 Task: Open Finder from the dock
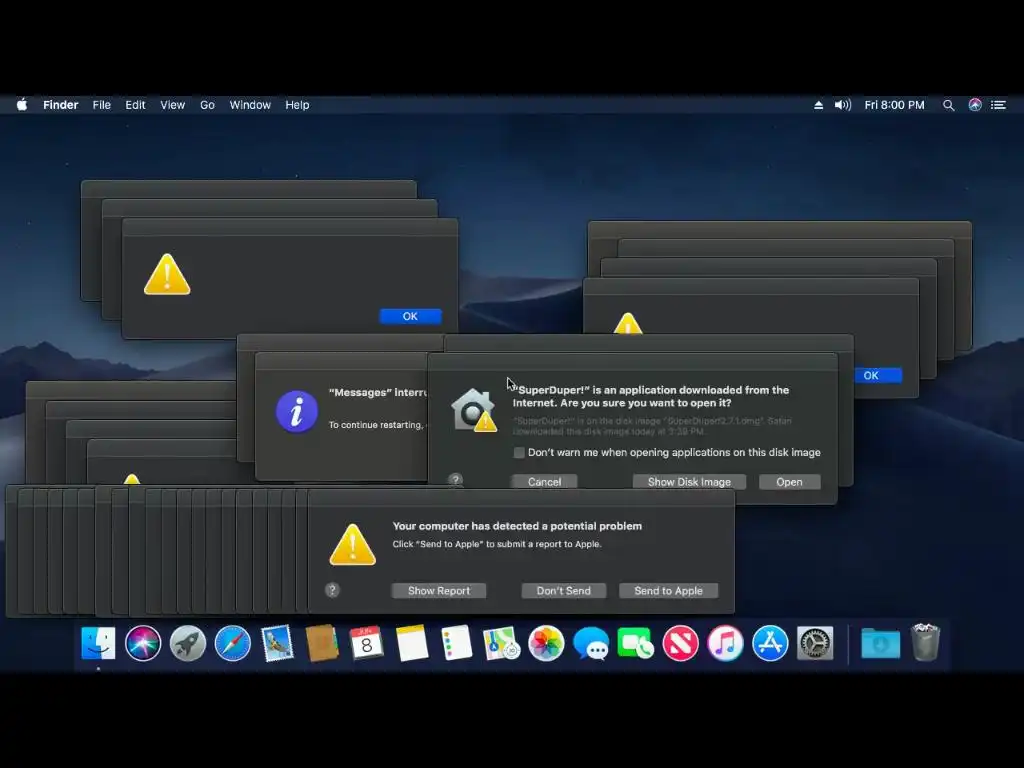click(x=99, y=643)
